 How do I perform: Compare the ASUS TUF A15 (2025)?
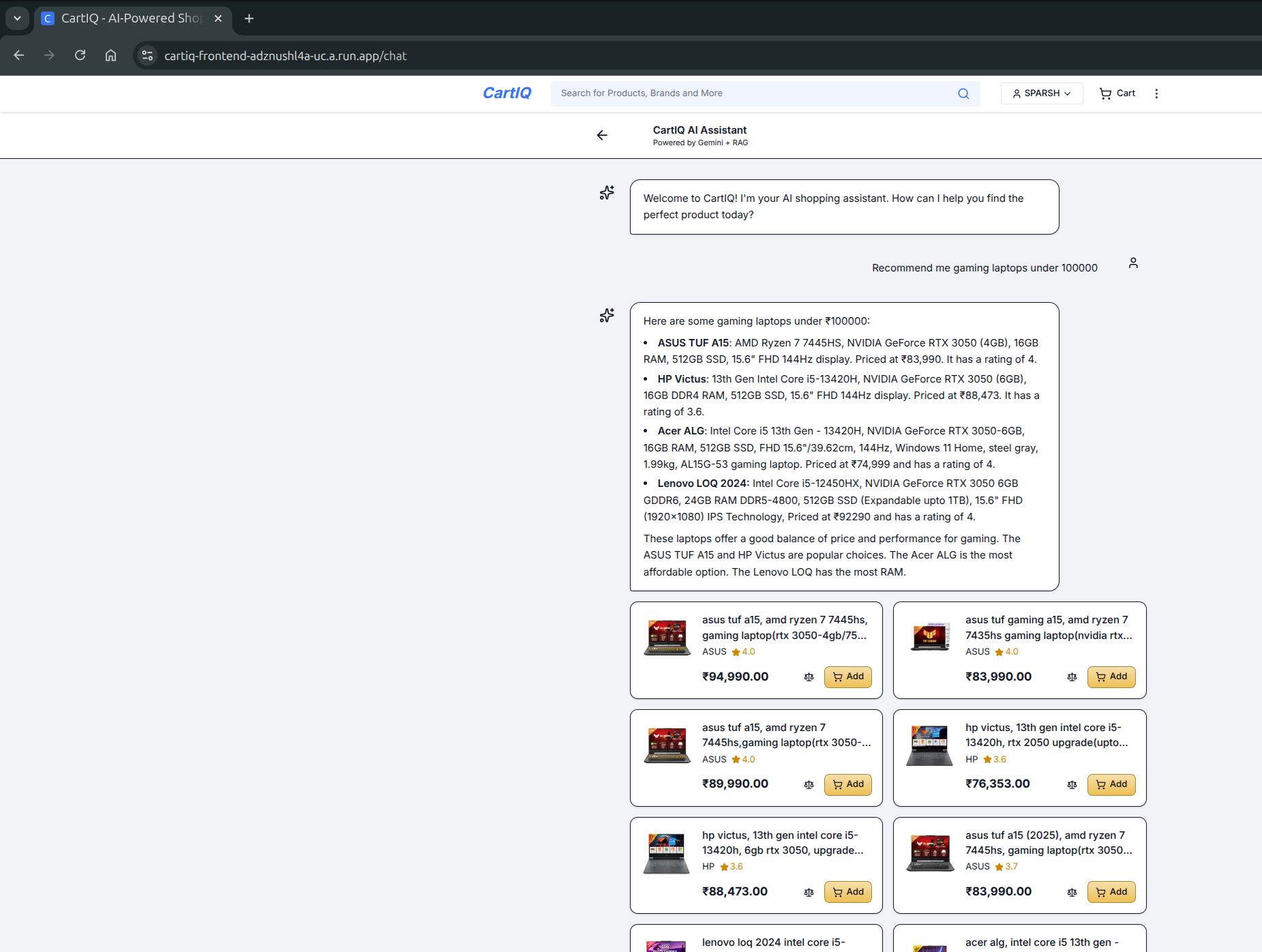(x=1072, y=893)
